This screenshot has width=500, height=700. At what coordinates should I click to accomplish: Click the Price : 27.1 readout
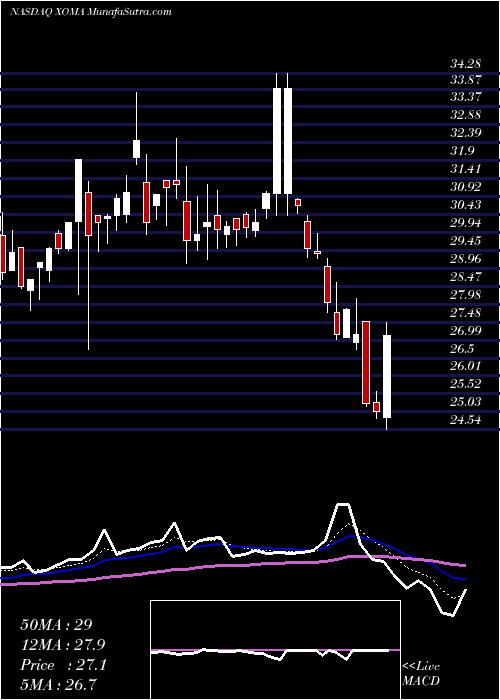(x=63, y=665)
